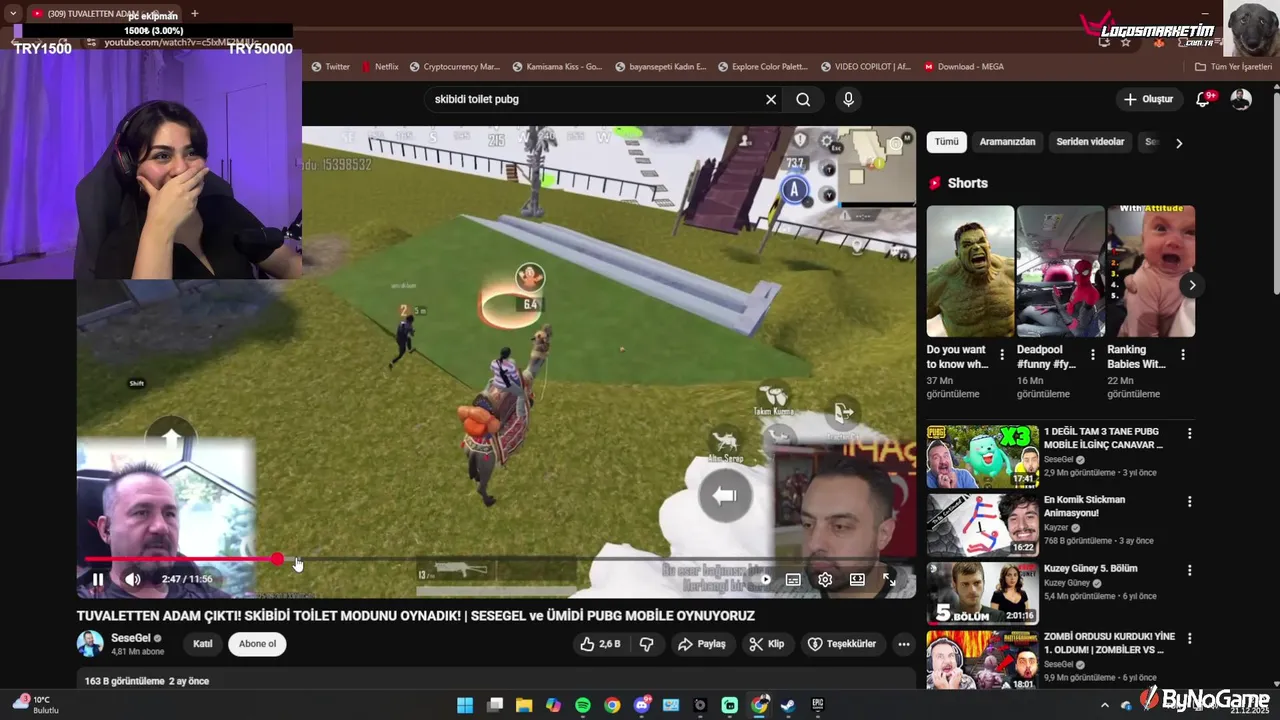
Task: Toggle subtitles in the video player
Action: click(793, 579)
